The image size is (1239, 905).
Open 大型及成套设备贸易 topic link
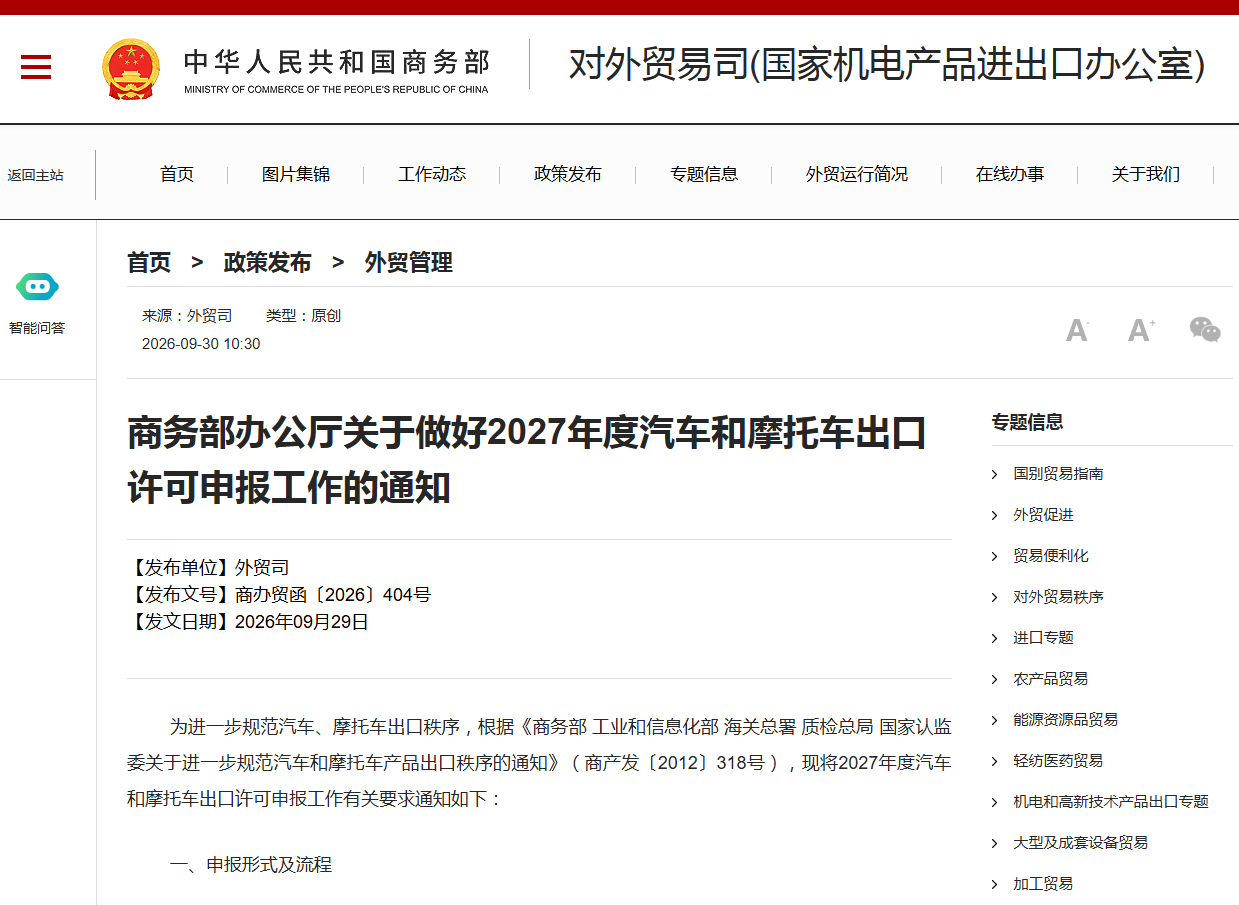[1081, 843]
